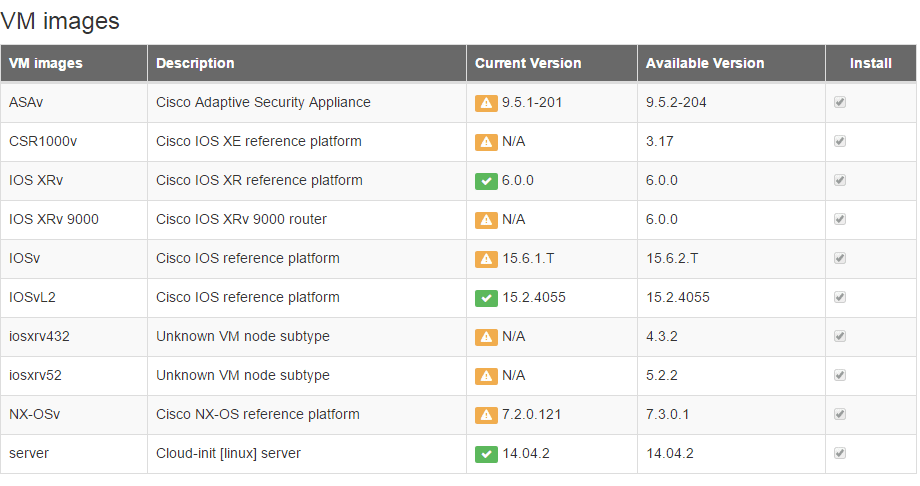
Task: Click the Install column header
Action: (870, 63)
